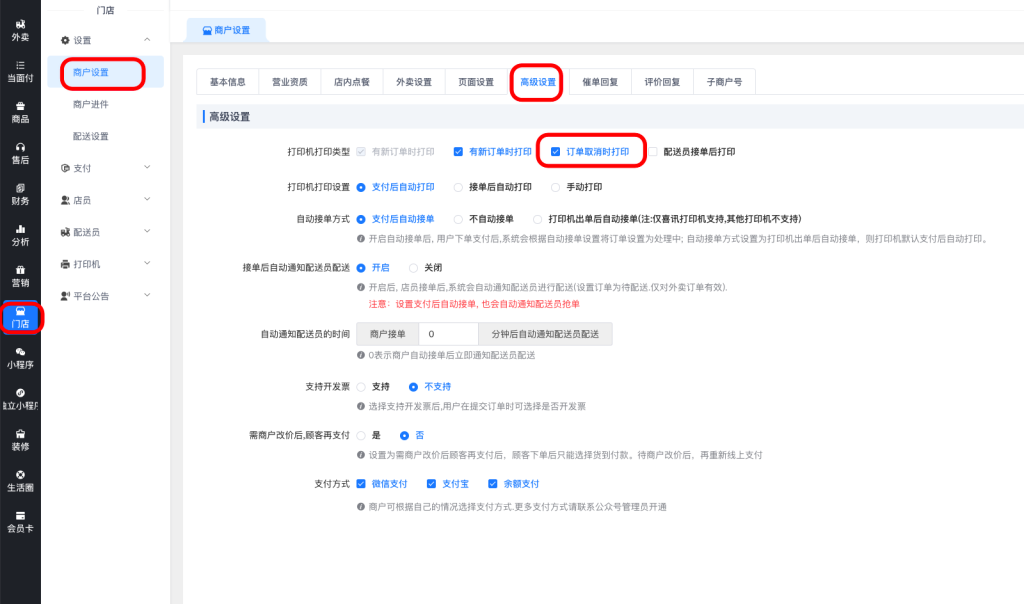Image resolution: width=1024 pixels, height=604 pixels.
Task: Go to 分析 analytics chart icon
Action: 20,234
